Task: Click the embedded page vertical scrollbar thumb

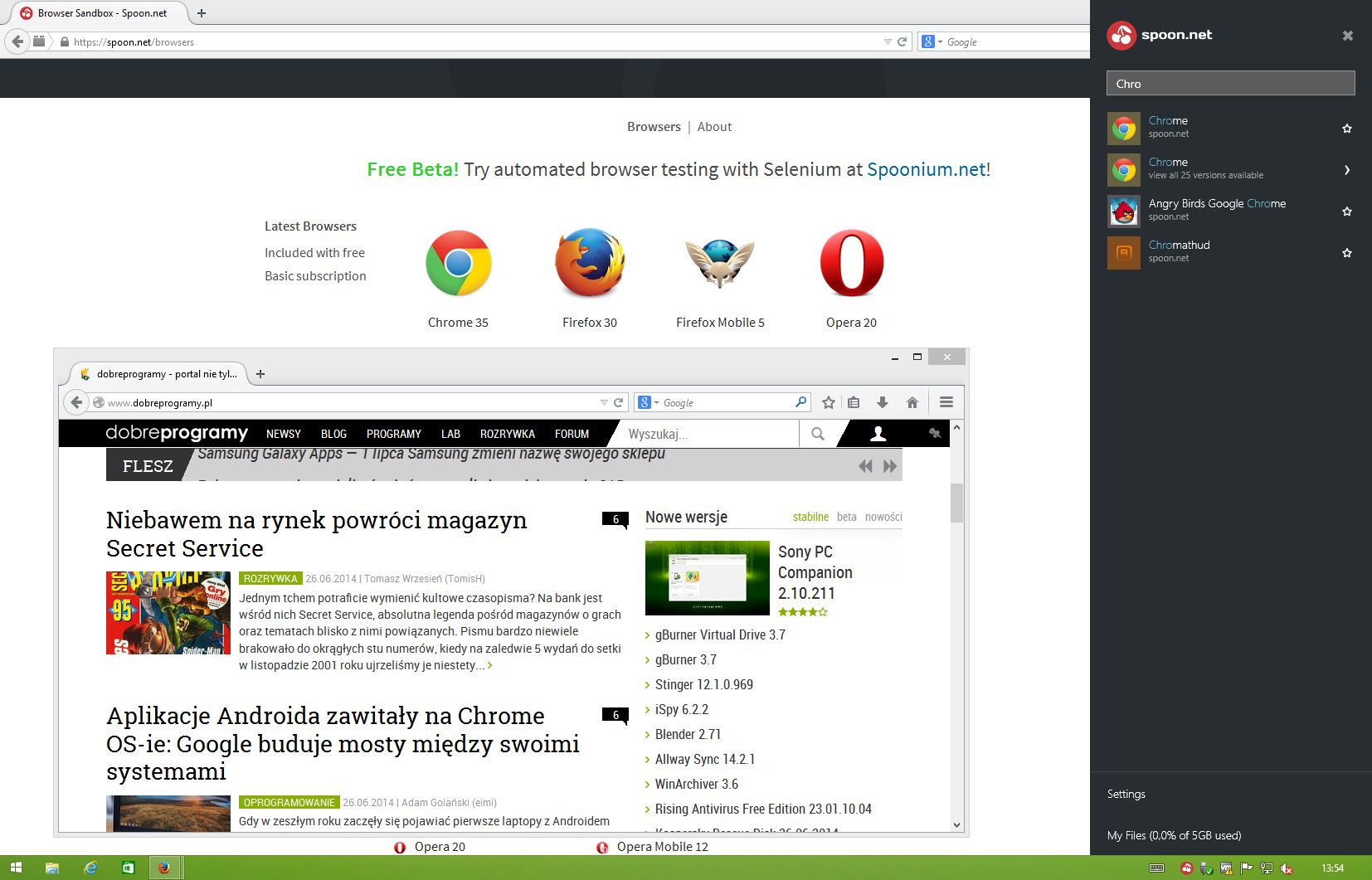Action: (957, 503)
